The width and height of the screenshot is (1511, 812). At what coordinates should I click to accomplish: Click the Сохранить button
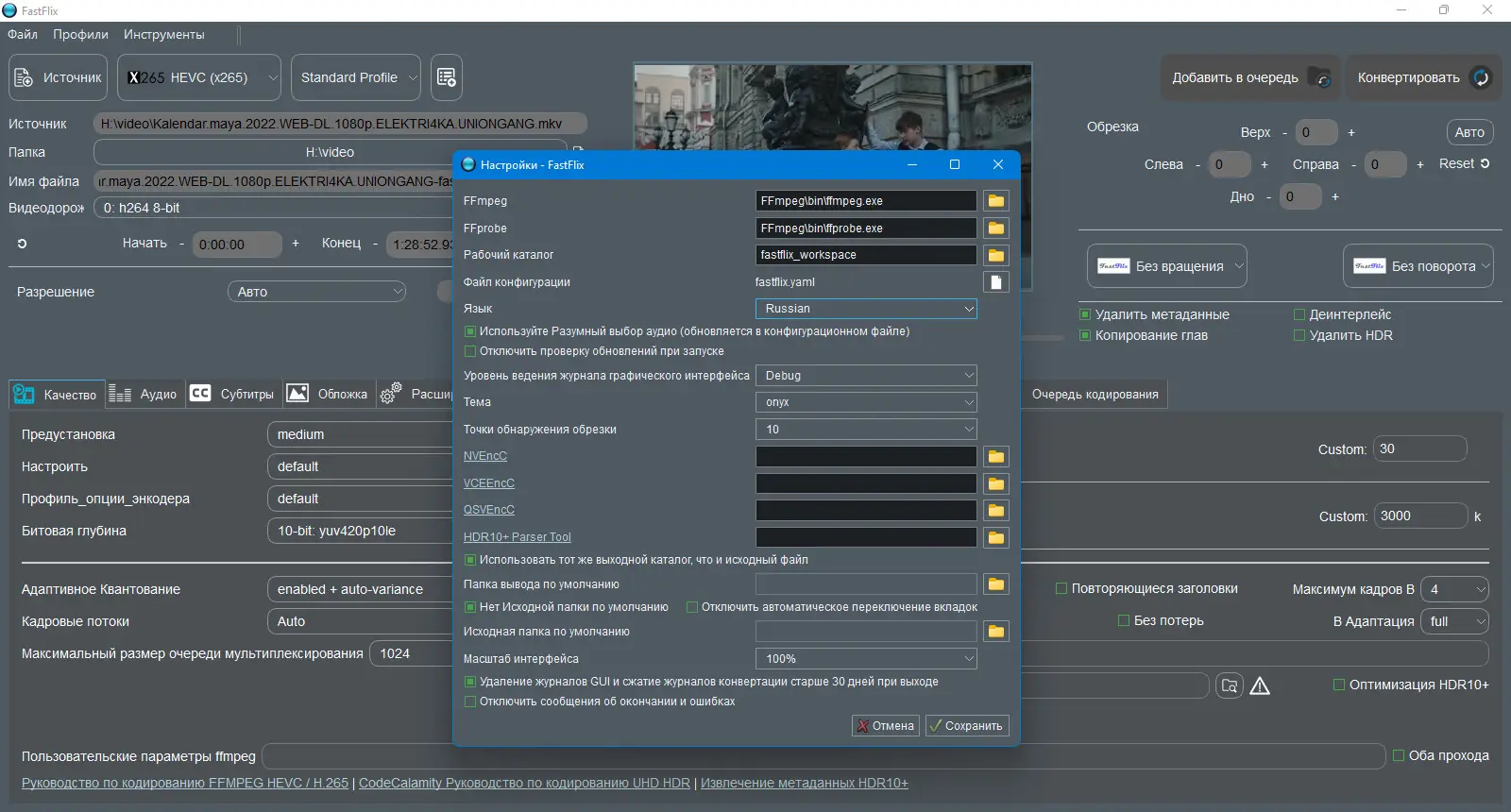[x=966, y=726]
